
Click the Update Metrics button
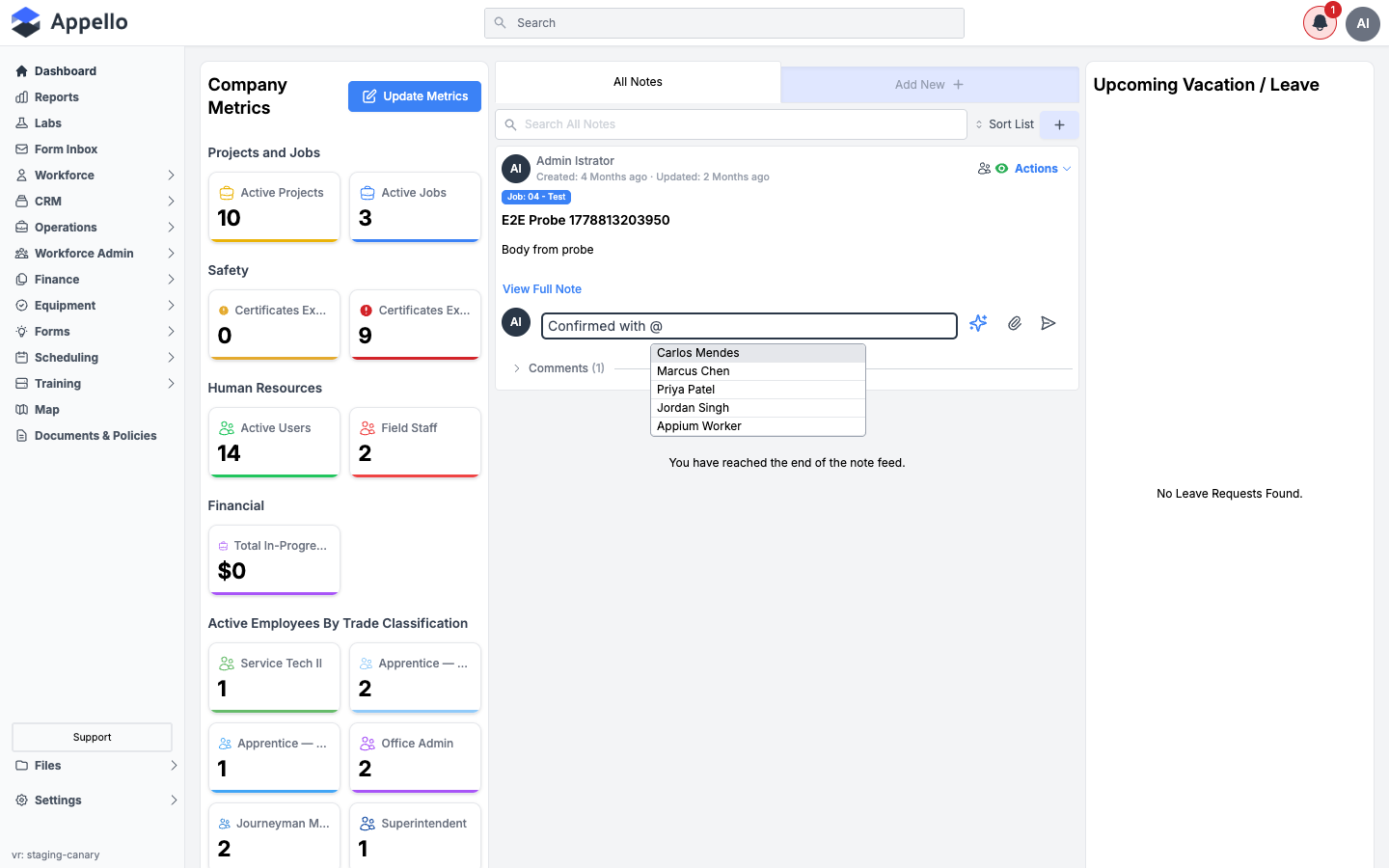point(415,96)
